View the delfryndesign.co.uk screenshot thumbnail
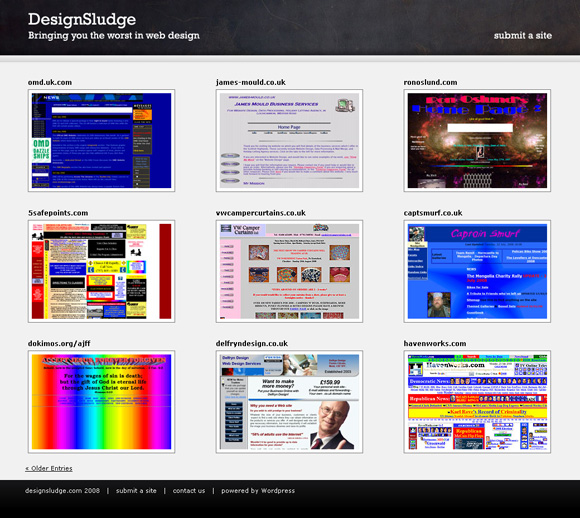Screen dimensions: 580x518 [x=289, y=402]
